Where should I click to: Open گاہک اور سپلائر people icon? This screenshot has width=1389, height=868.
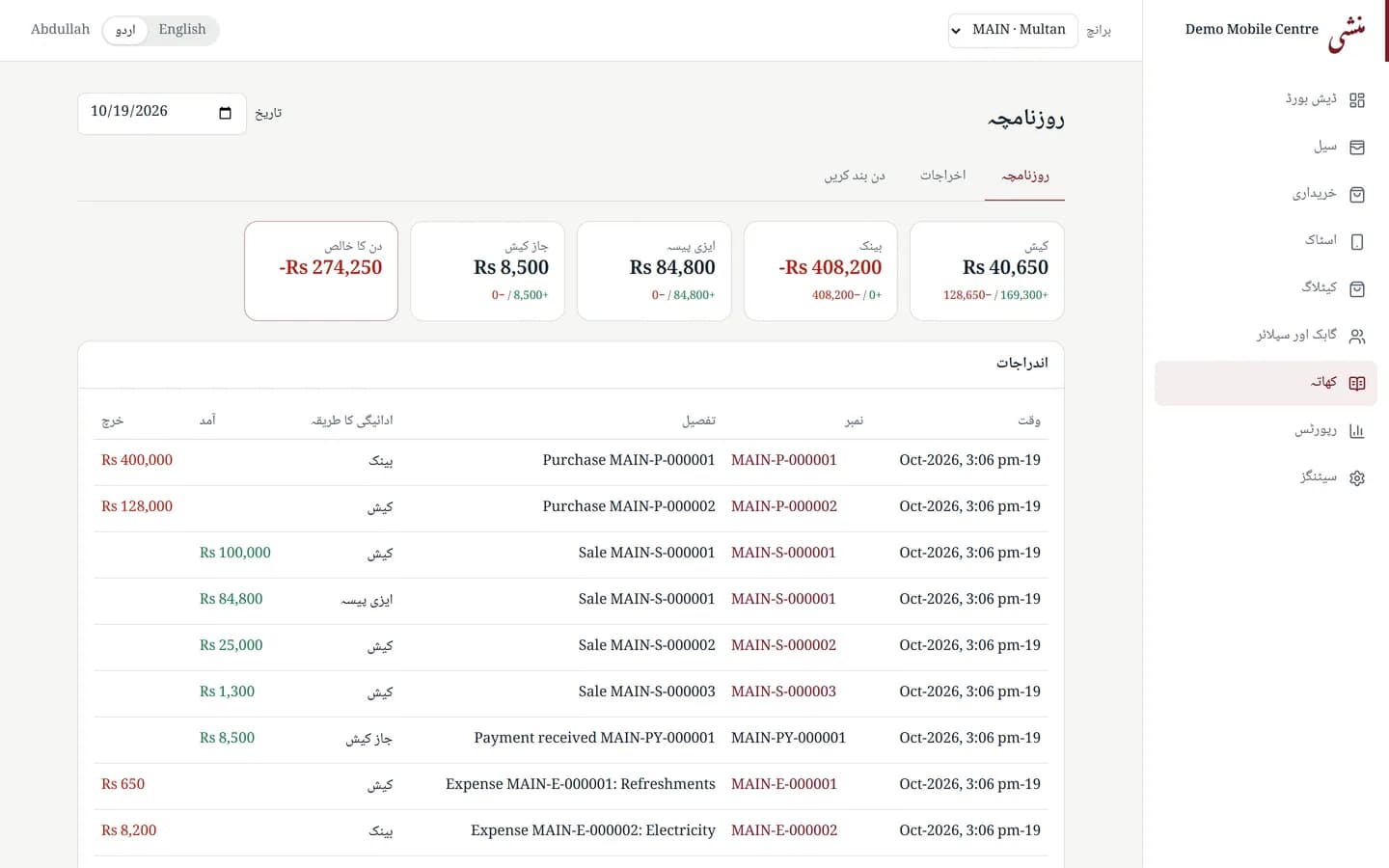point(1356,337)
